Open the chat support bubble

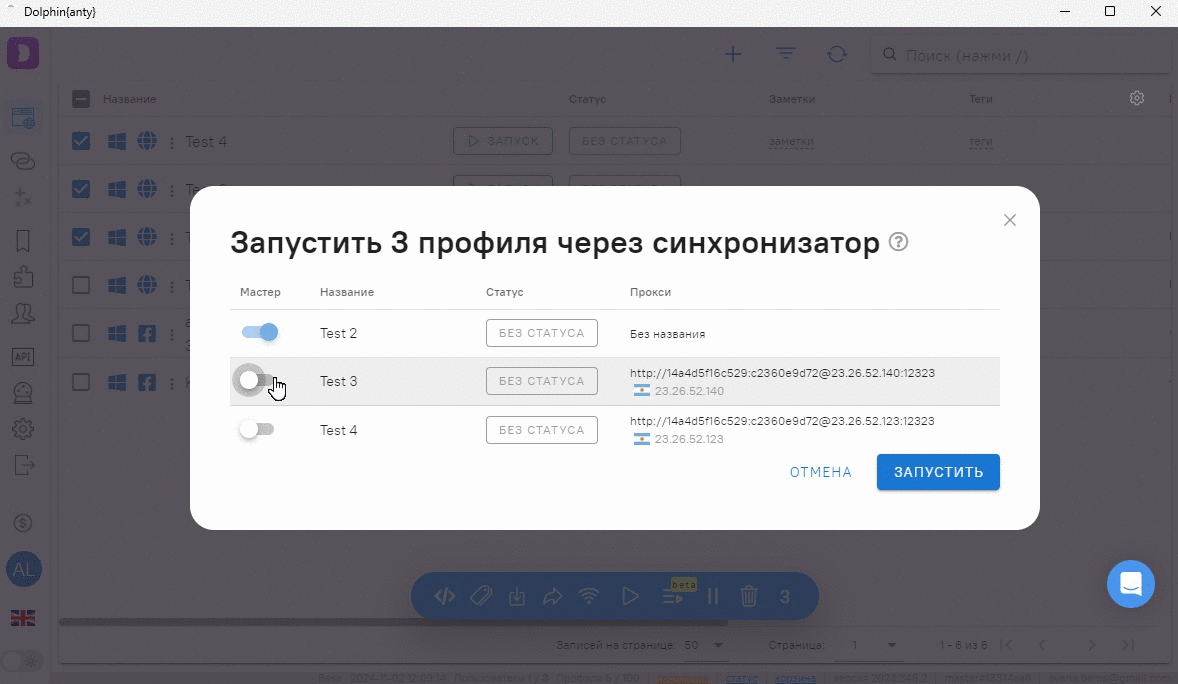click(x=1131, y=584)
